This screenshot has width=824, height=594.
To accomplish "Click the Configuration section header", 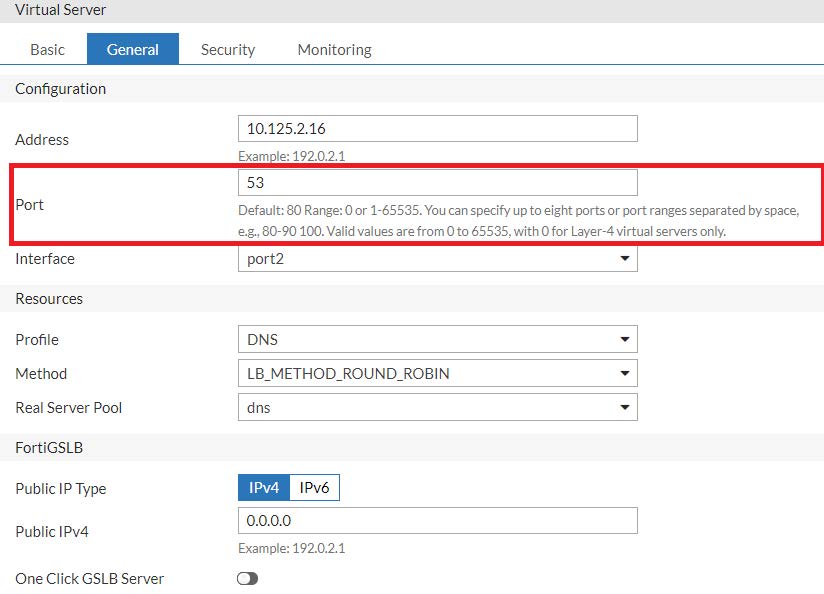I will coord(60,88).
